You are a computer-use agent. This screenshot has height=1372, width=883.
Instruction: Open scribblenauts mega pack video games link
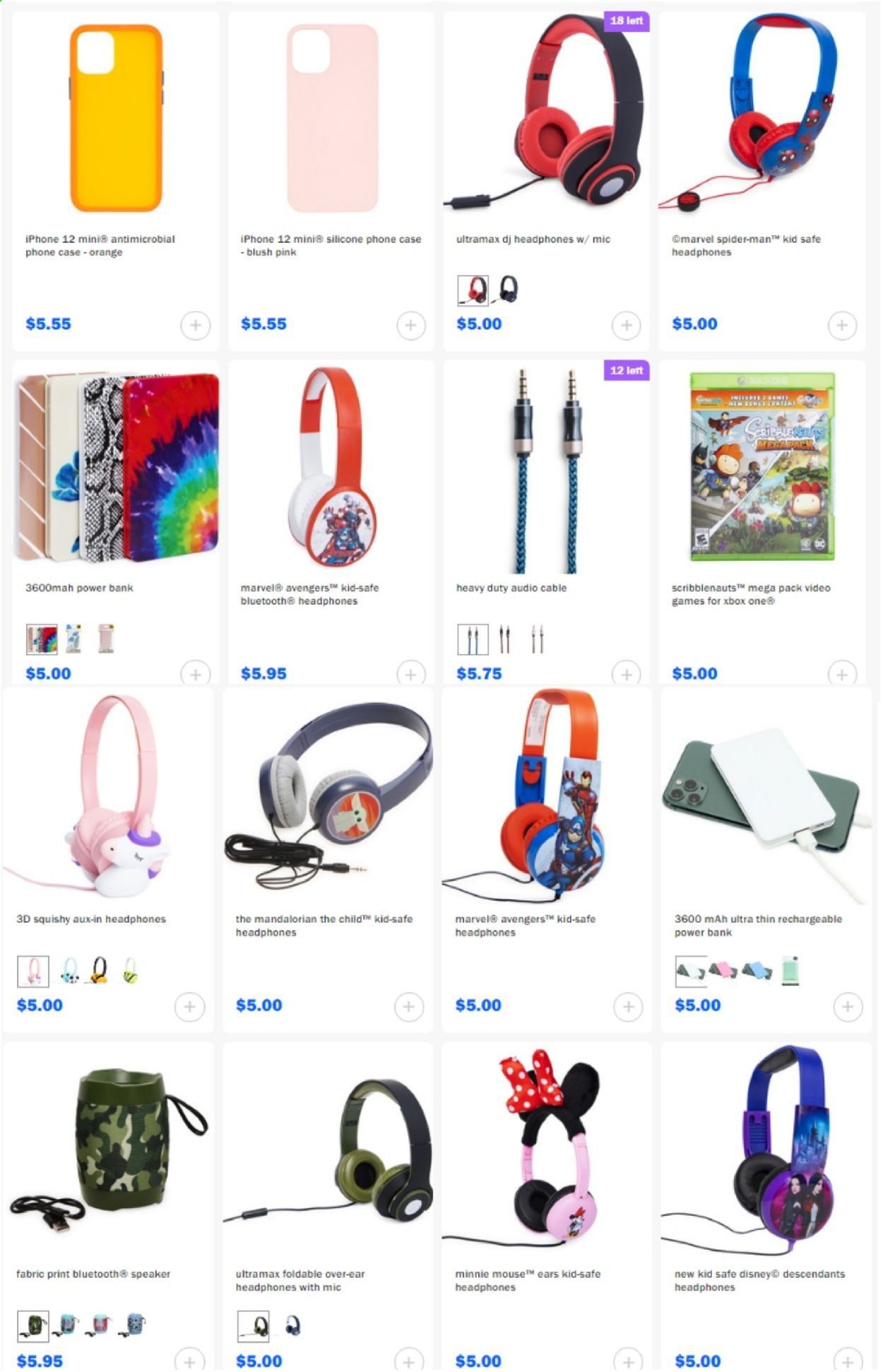pyautogui.click(x=751, y=594)
